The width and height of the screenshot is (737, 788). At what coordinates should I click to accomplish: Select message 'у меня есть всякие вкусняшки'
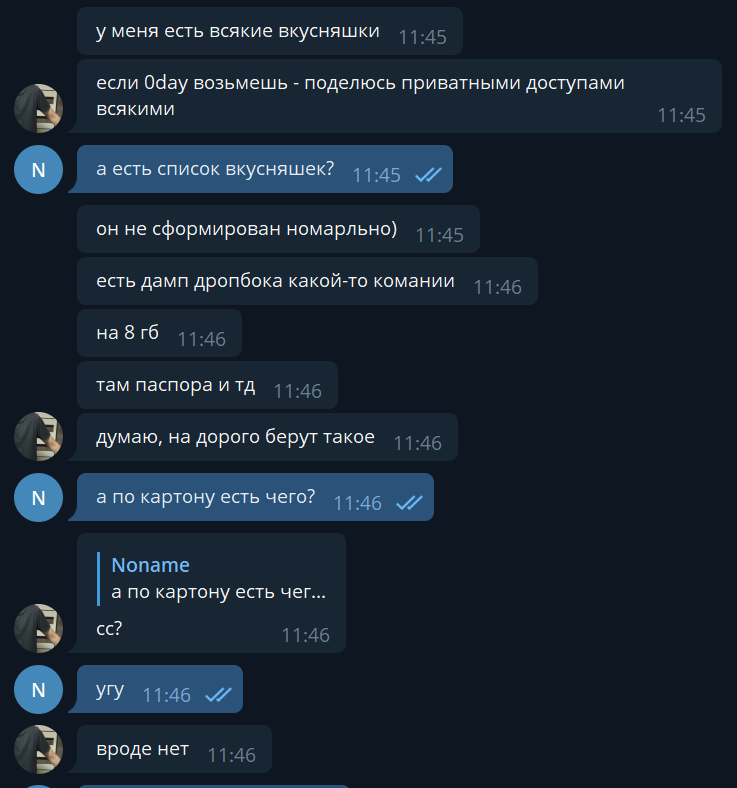(x=270, y=31)
